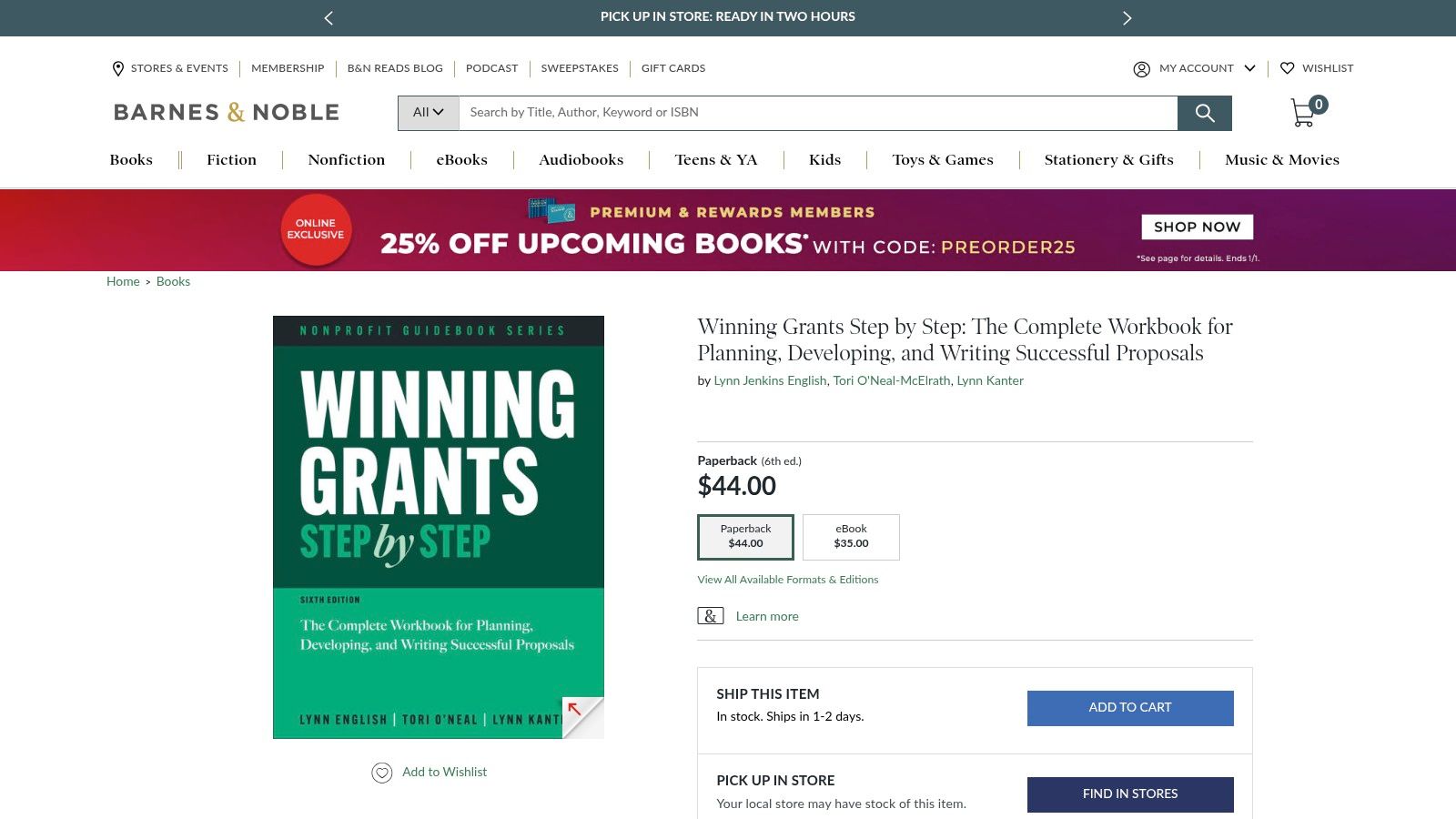Image resolution: width=1456 pixels, height=819 pixels.
Task: Open the Stationery & Gifts menu
Action: click(1109, 160)
